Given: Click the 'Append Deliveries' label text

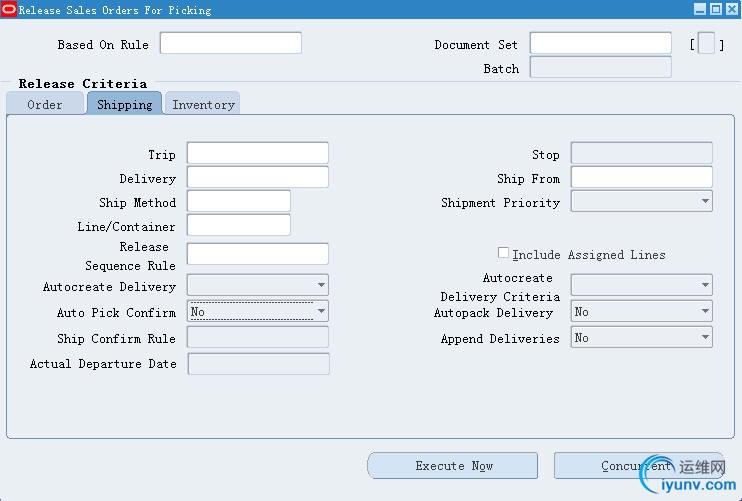Looking at the screenshot, I should tap(500, 339).
